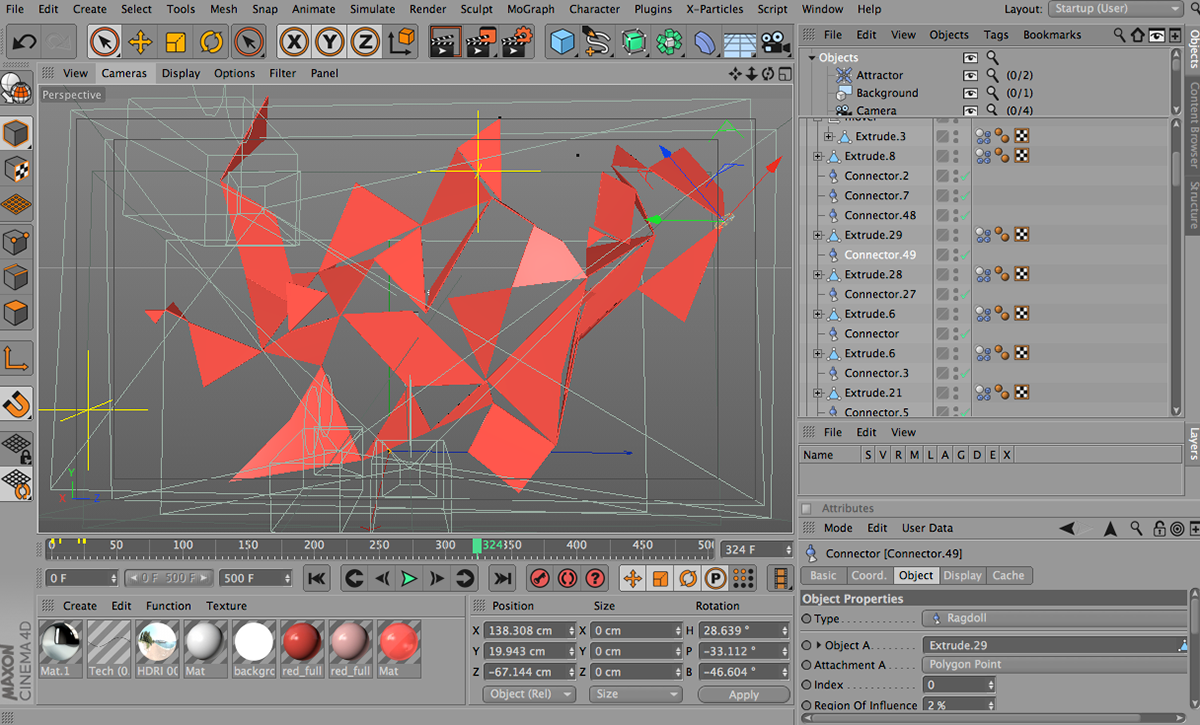This screenshot has height=725, width=1200.
Task: Select the Move tool icon
Action: click(x=140, y=42)
